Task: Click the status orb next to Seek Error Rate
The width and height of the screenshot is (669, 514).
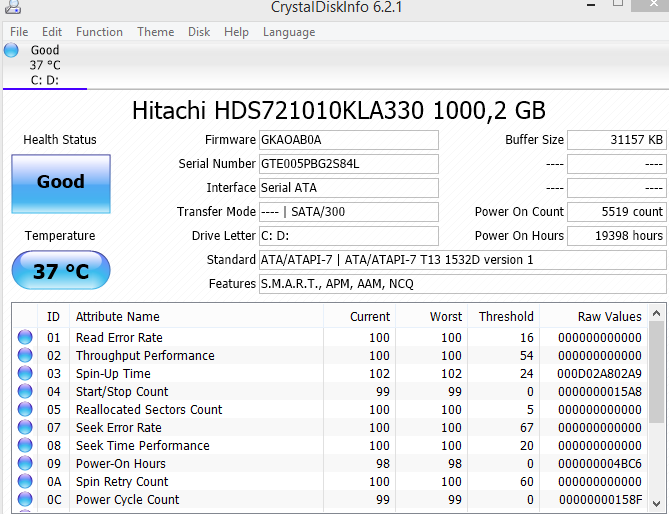Action: 25,428
